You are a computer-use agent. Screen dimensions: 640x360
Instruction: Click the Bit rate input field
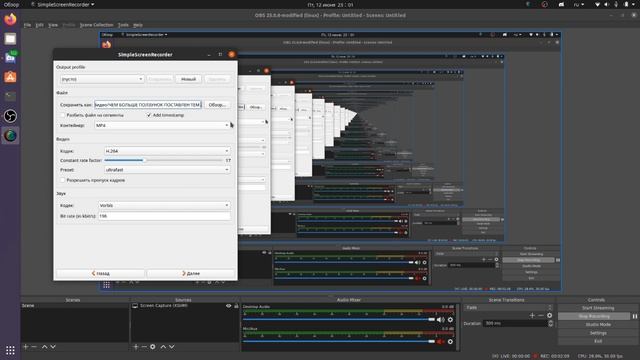pyautogui.click(x=164, y=216)
